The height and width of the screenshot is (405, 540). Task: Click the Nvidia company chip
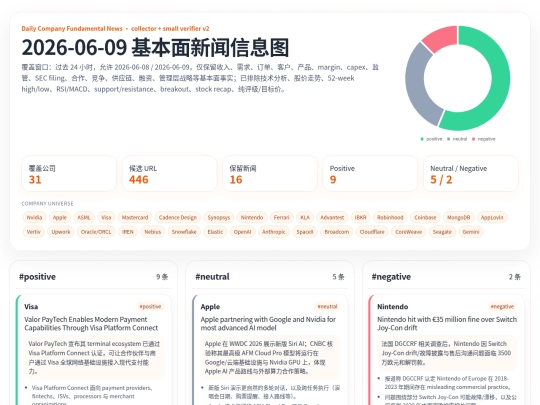click(x=34, y=217)
